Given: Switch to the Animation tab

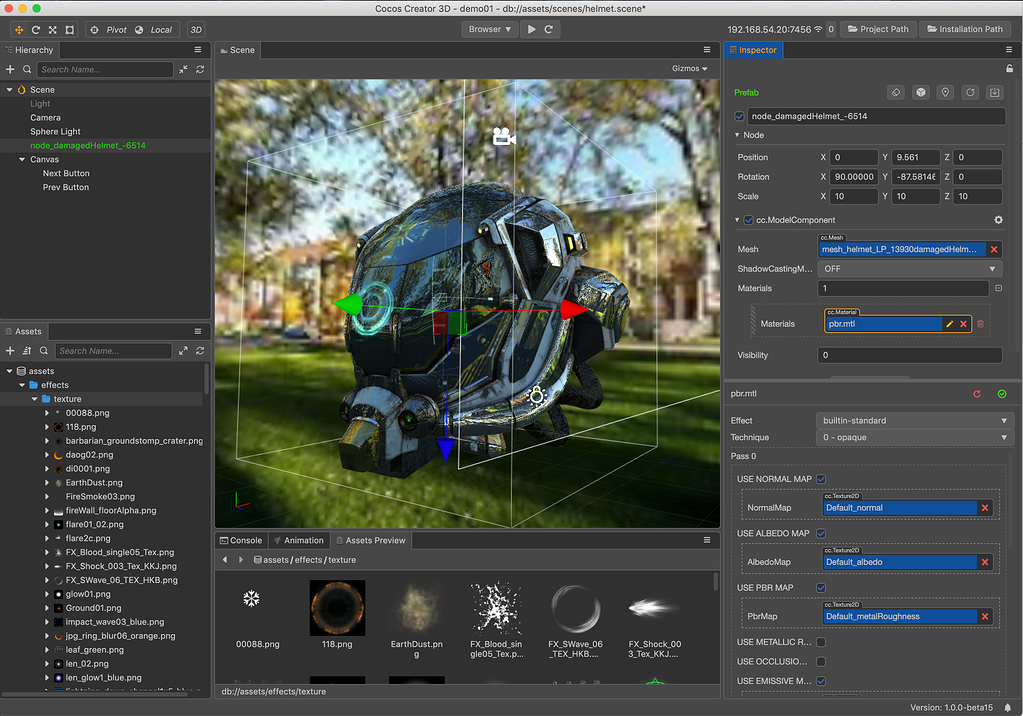Looking at the screenshot, I should pos(298,539).
